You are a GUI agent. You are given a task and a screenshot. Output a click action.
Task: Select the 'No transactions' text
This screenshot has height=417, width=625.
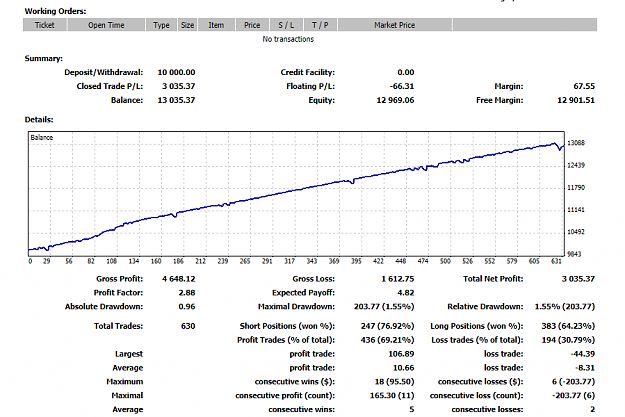[288, 39]
